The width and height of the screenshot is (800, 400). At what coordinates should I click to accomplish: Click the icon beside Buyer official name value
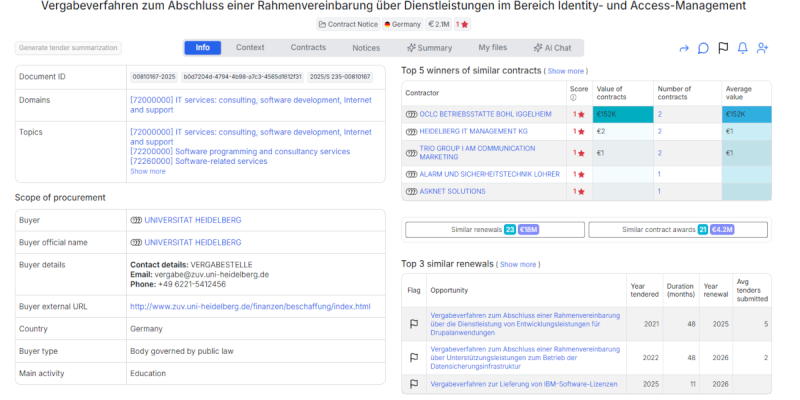click(136, 242)
